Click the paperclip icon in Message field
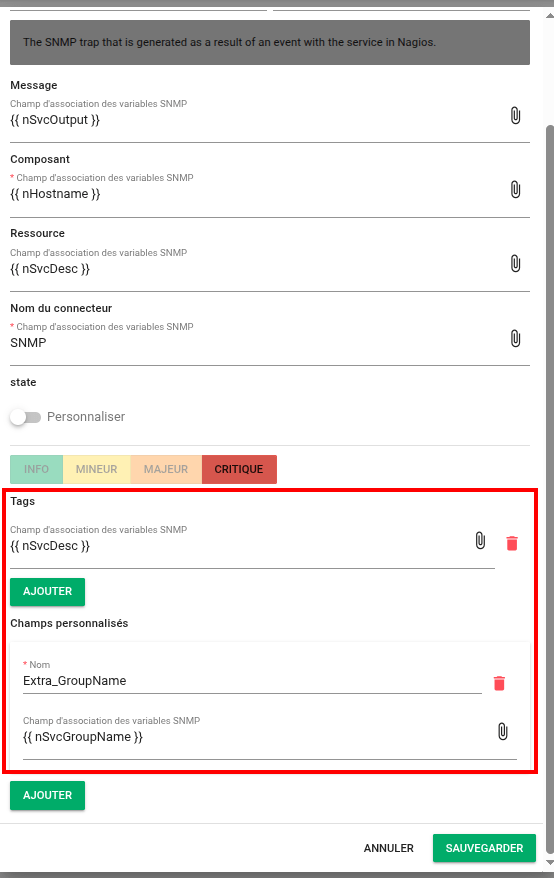 click(x=515, y=115)
